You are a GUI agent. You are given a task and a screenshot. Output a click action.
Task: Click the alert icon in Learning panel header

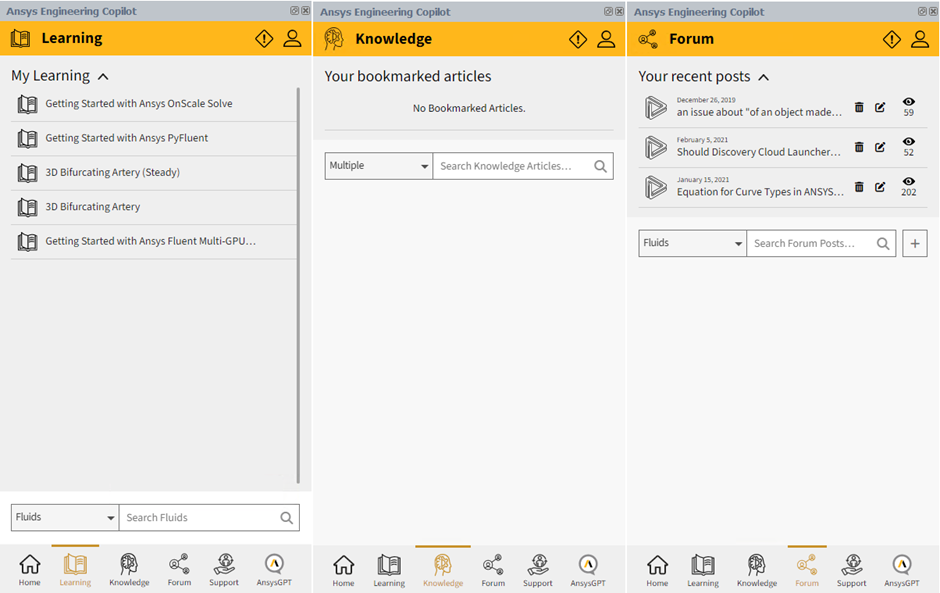click(x=264, y=39)
